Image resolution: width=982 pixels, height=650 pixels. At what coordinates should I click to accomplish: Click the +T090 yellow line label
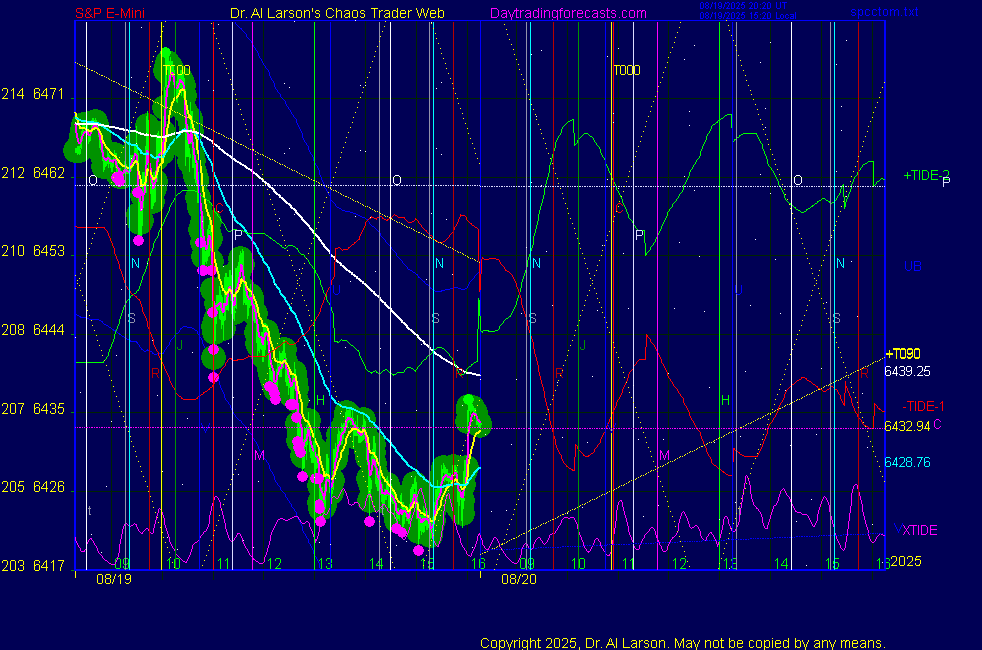(903, 354)
